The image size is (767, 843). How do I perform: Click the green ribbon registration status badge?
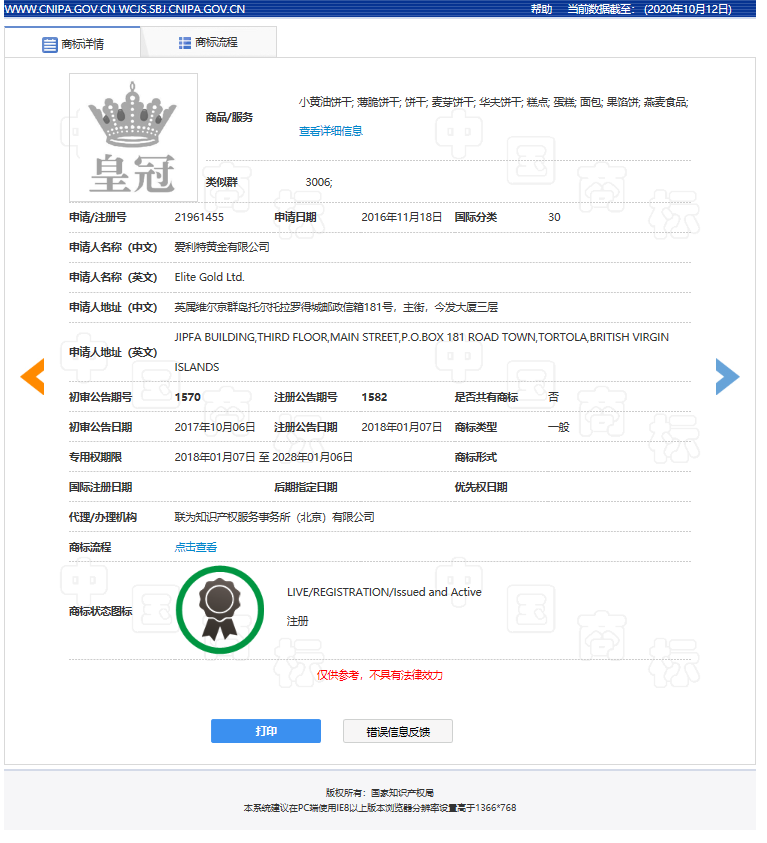[x=218, y=607]
